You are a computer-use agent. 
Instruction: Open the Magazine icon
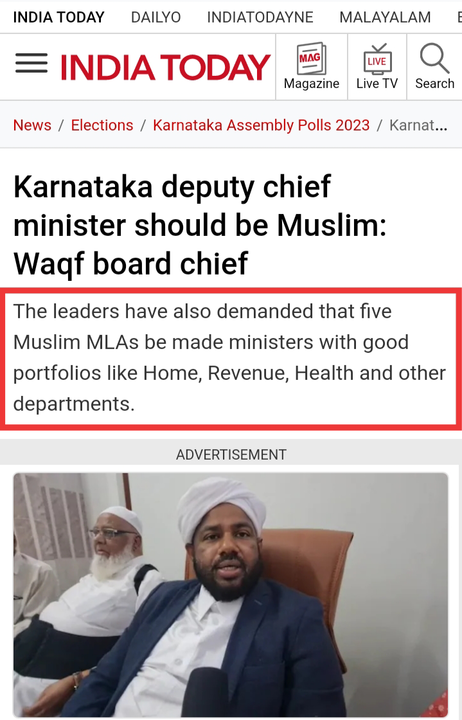point(311,58)
